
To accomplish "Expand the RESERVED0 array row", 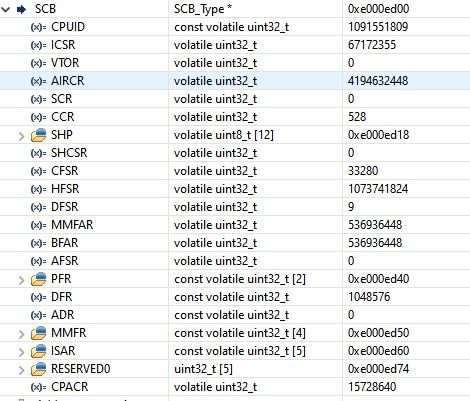I will coord(21,370).
